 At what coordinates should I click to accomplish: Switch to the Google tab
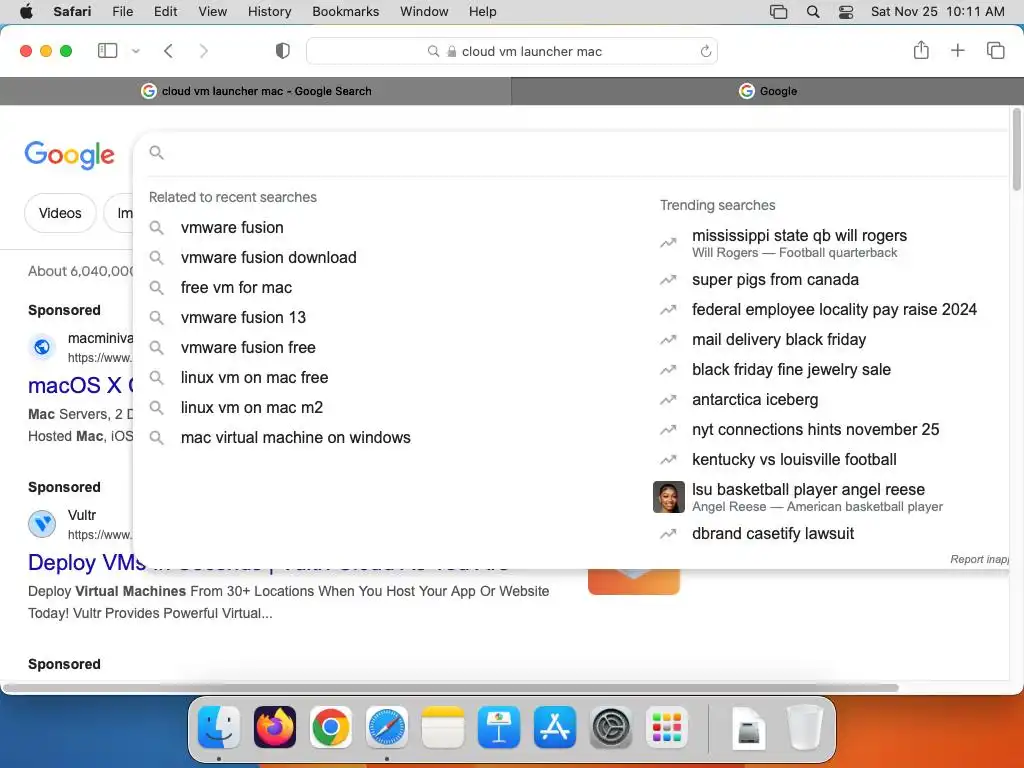tap(767, 91)
